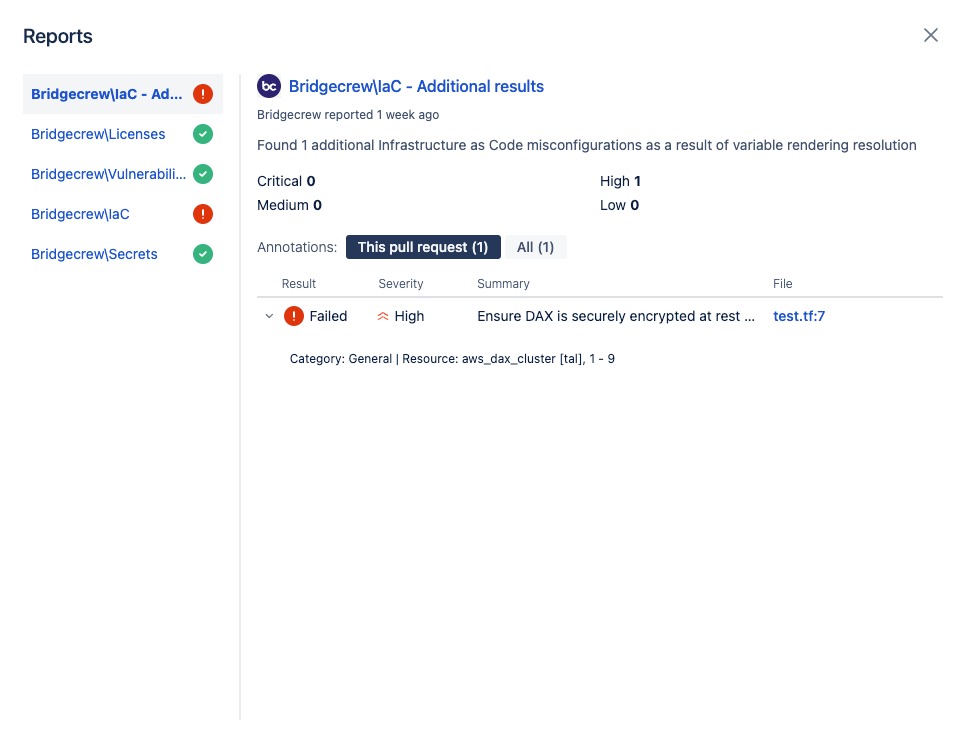Viewport: 965px width, 751px height.
Task: Click the red failed icon beside Bridgecrew\IaC - Ad...
Action: pyautogui.click(x=203, y=94)
